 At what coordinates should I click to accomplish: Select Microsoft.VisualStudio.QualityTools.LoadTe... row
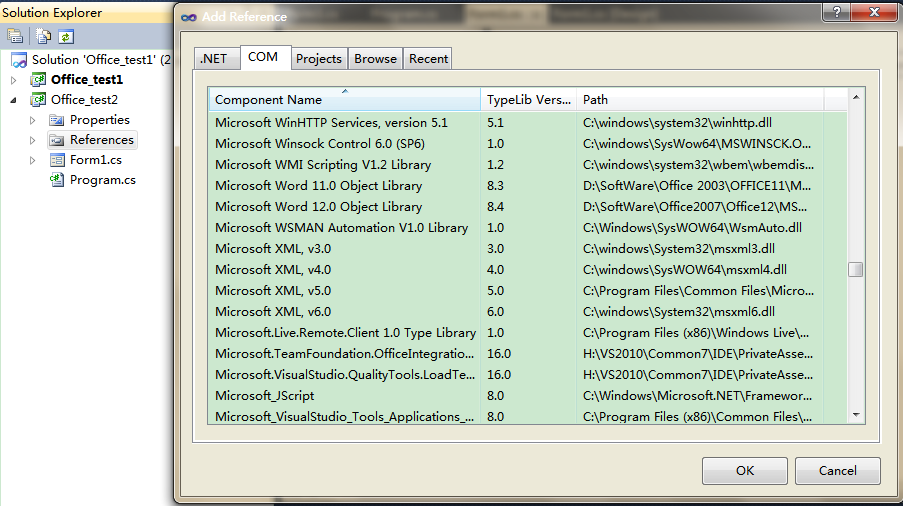tap(528, 375)
